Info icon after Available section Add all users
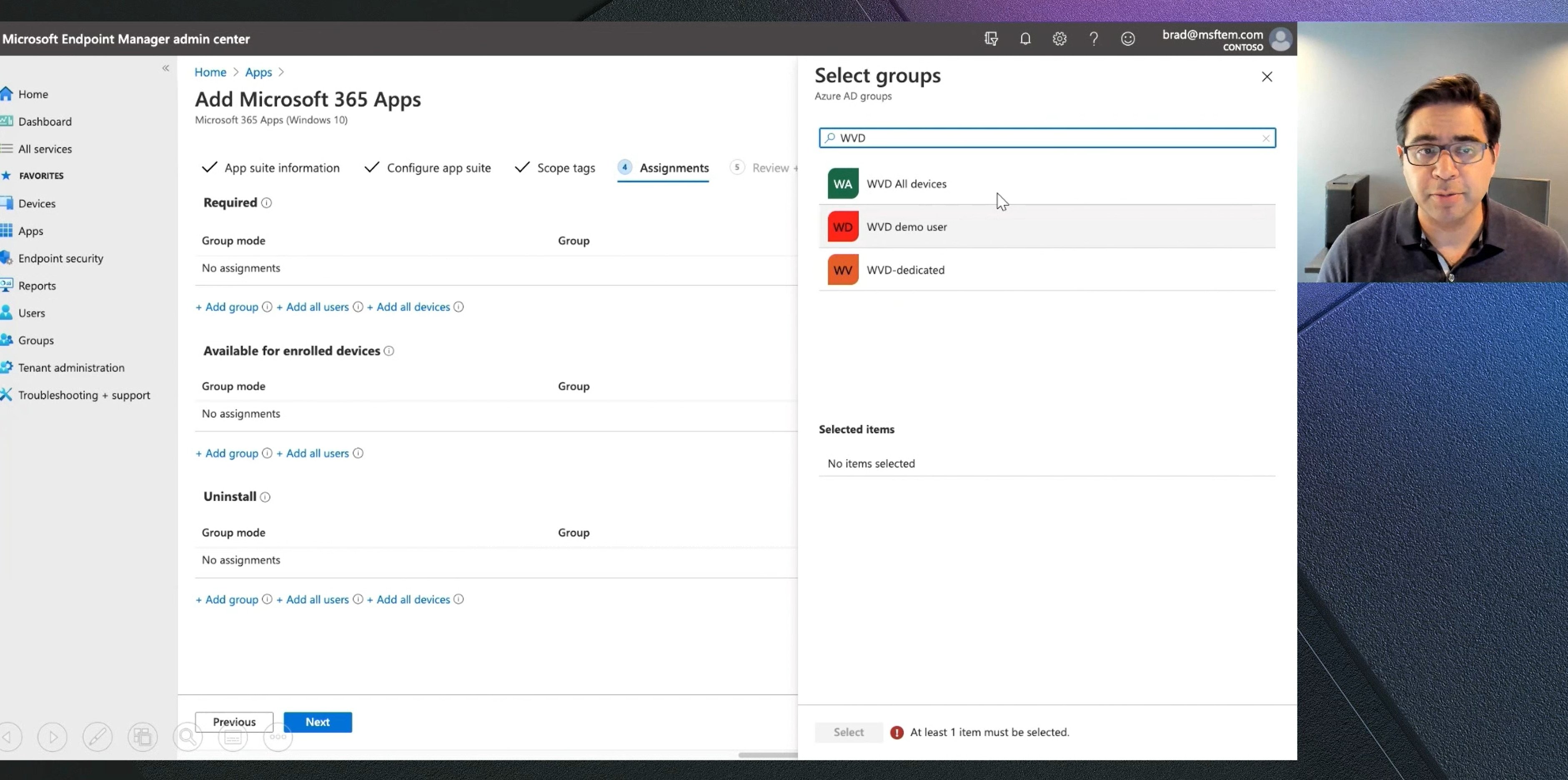The width and height of the screenshot is (1568, 780). click(358, 453)
